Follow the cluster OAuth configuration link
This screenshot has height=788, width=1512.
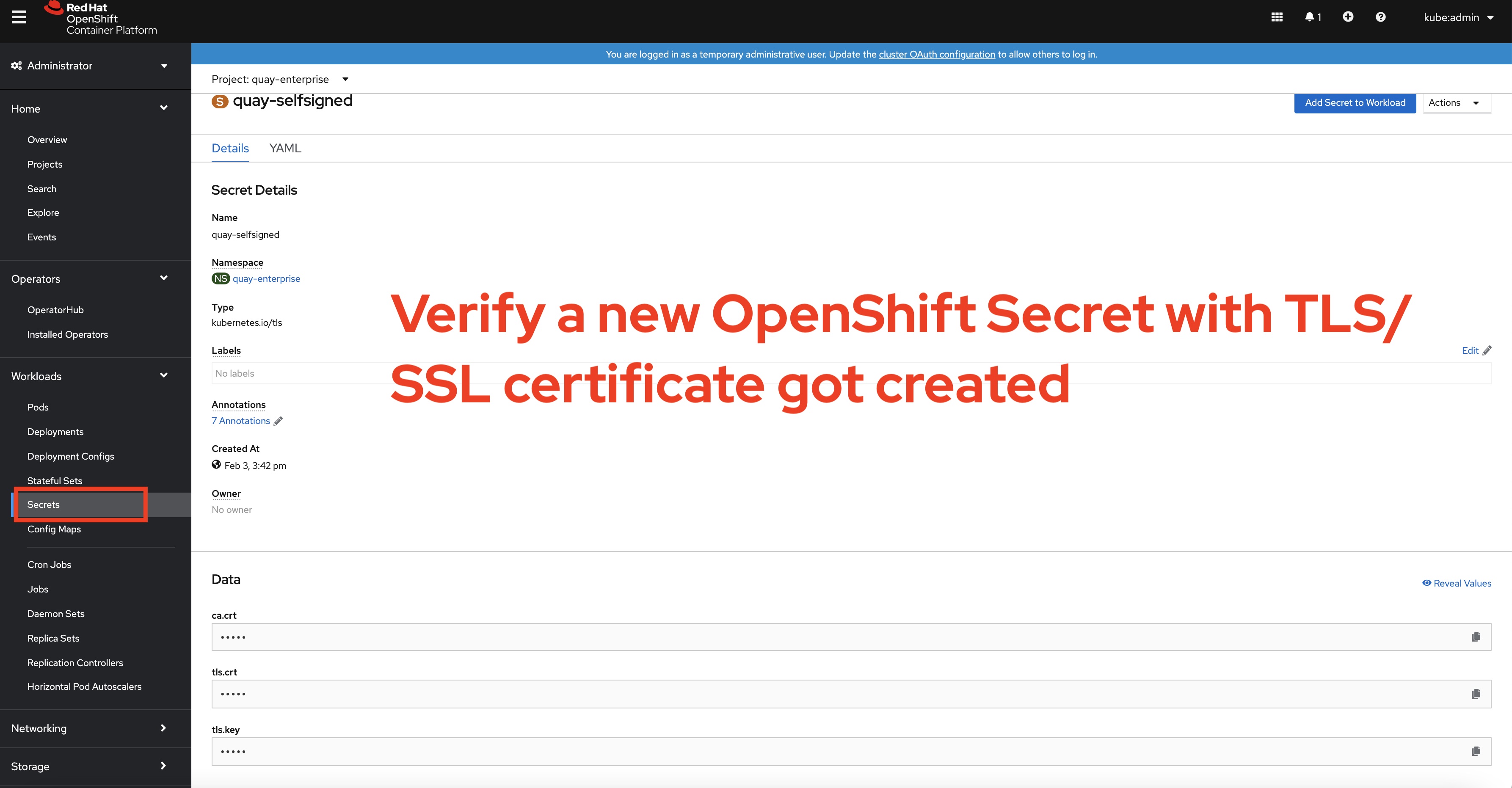click(x=937, y=54)
